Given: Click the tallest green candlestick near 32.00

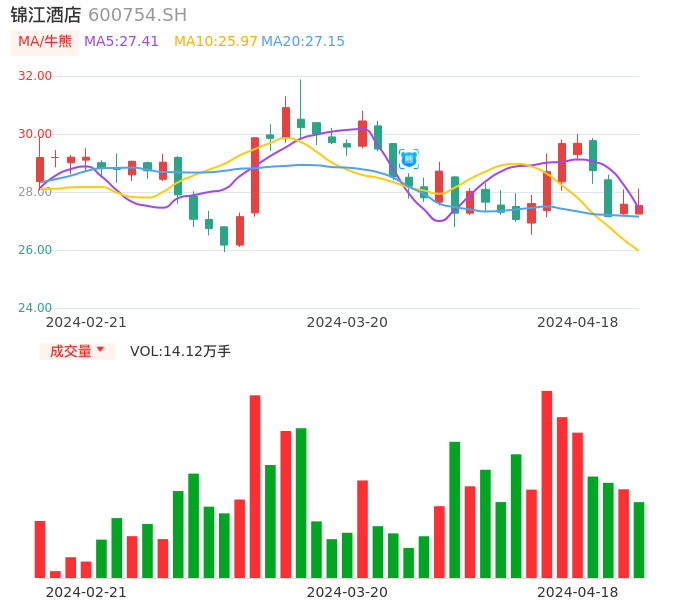Looking at the screenshot, I should 300,122.
